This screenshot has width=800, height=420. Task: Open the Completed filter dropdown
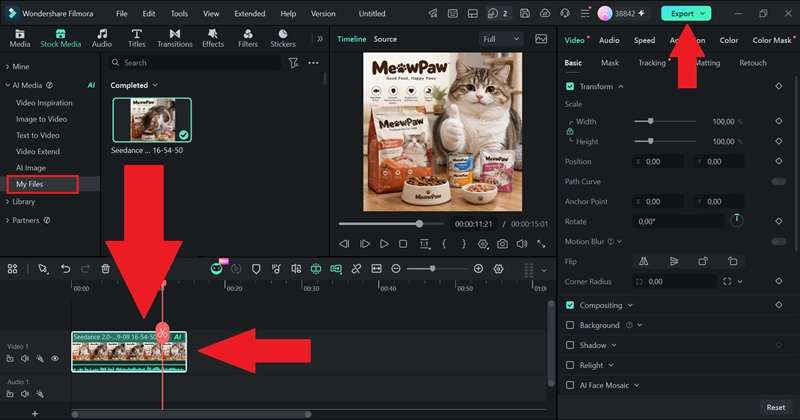pos(134,85)
